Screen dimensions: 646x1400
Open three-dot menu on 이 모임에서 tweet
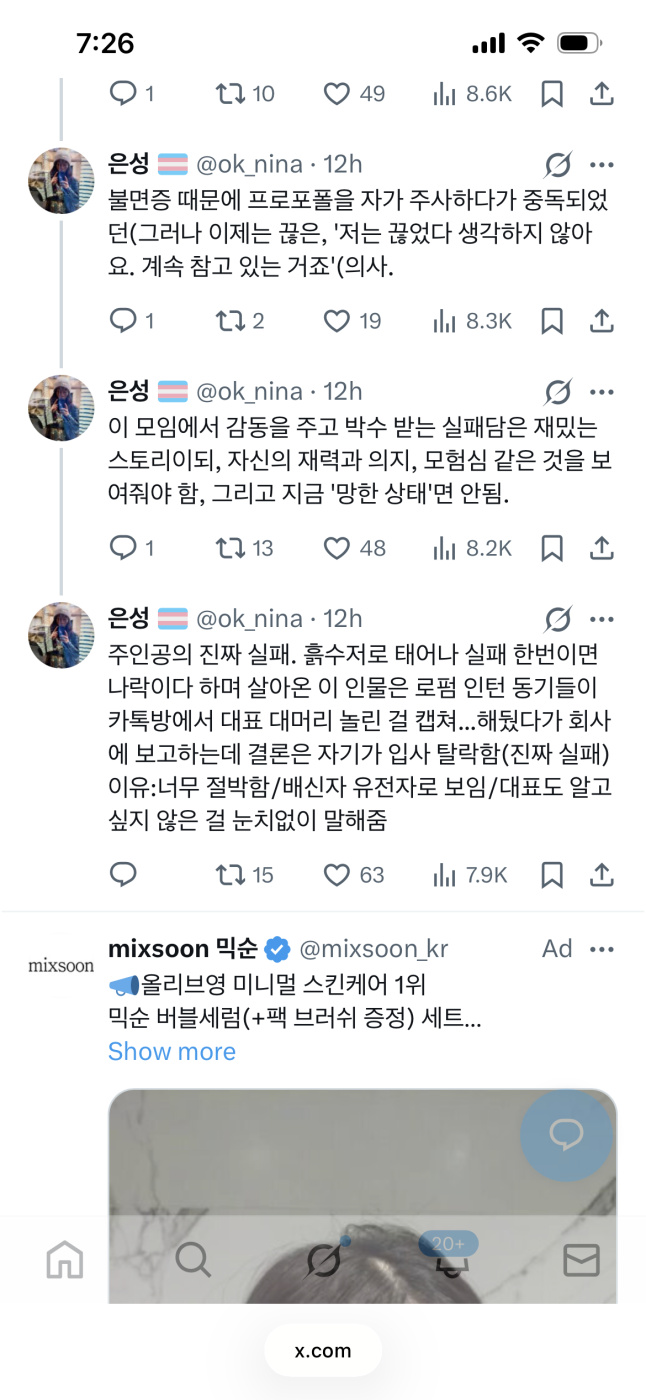pyautogui.click(x=601, y=392)
